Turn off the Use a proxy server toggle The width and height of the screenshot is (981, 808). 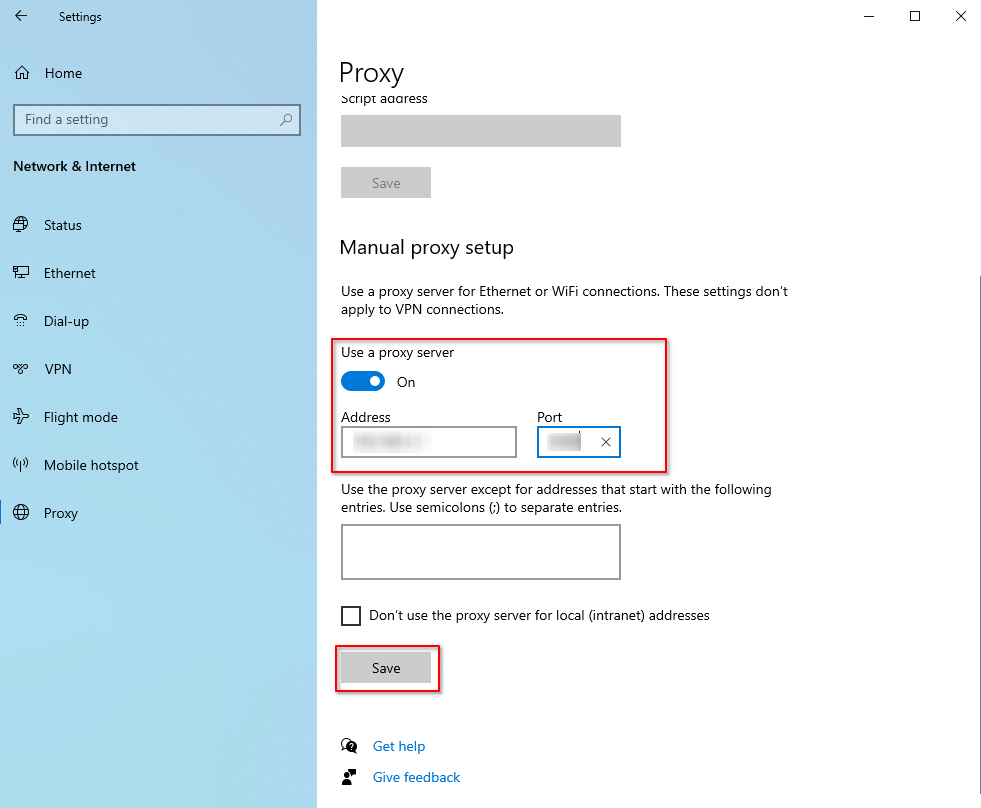click(362, 381)
